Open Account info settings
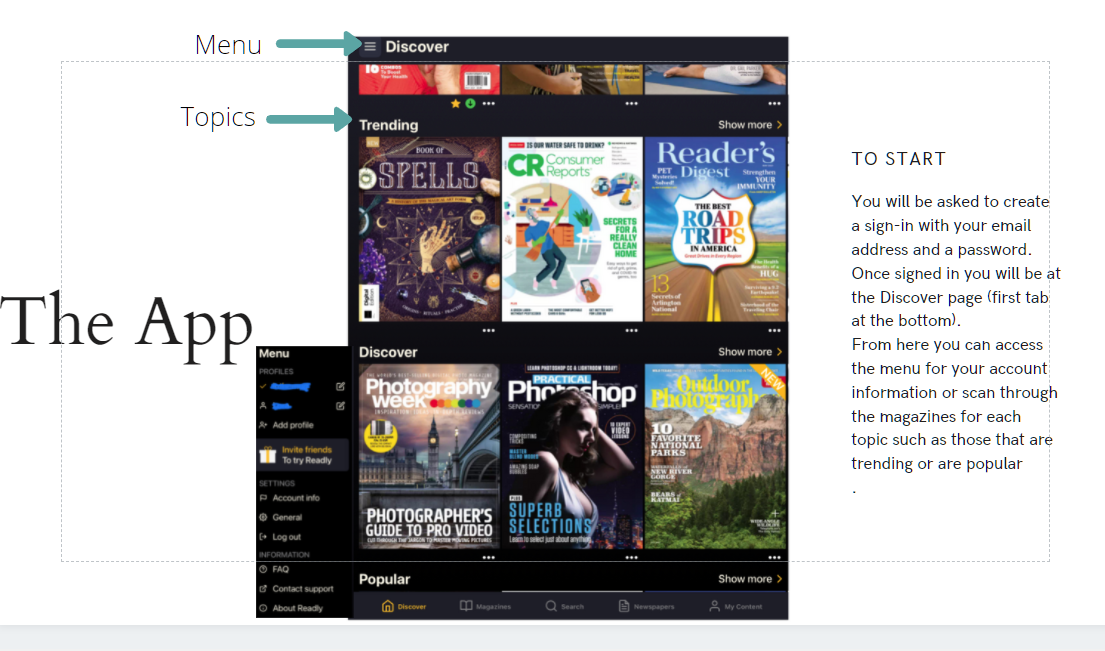 290,498
